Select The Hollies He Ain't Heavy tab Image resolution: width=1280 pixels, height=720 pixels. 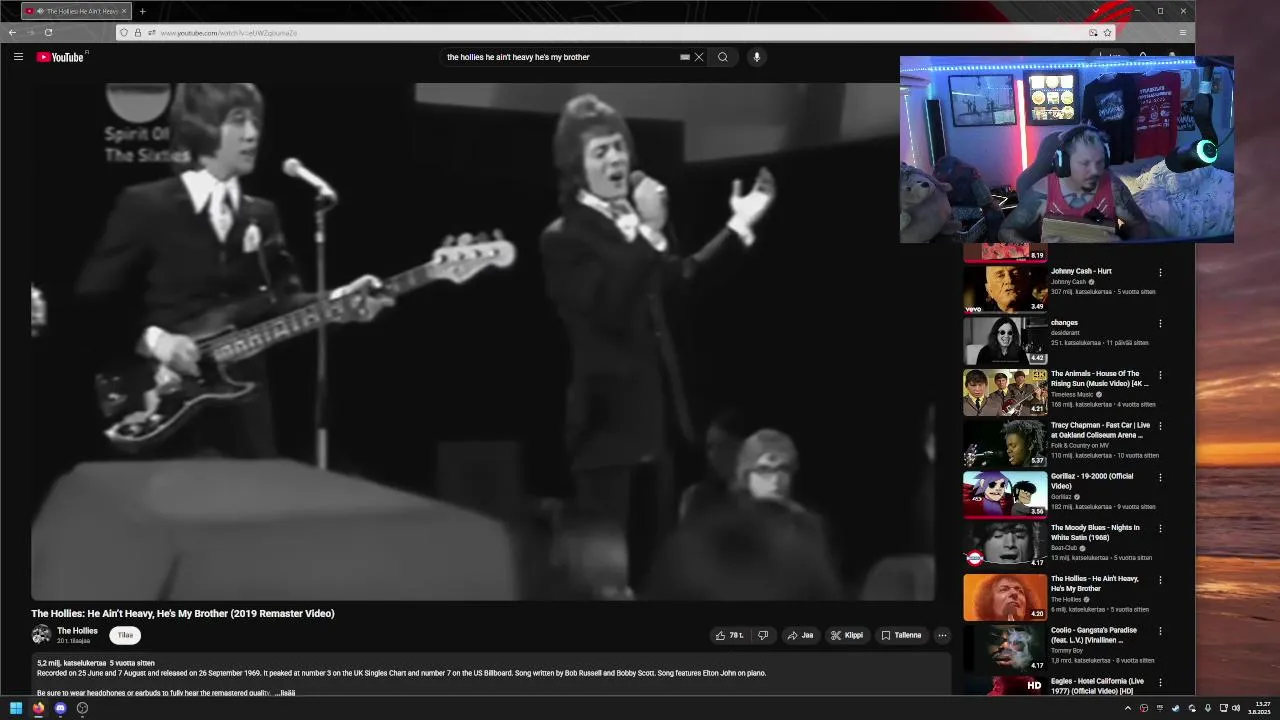75,11
